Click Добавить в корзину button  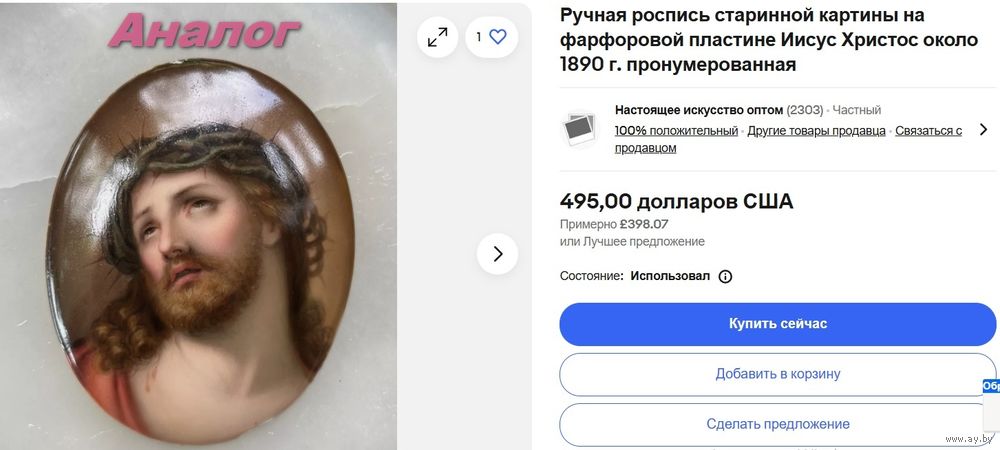tap(777, 374)
